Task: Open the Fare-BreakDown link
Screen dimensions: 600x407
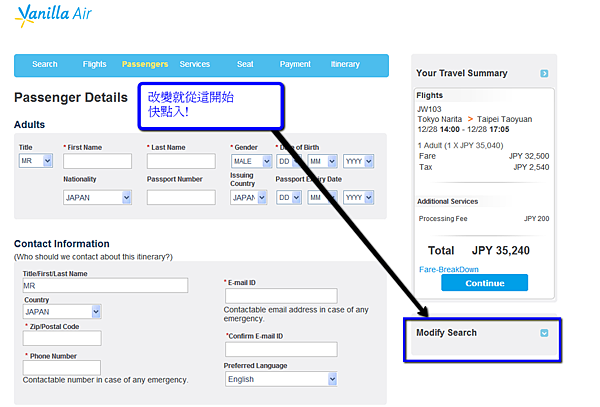Action: point(448,269)
